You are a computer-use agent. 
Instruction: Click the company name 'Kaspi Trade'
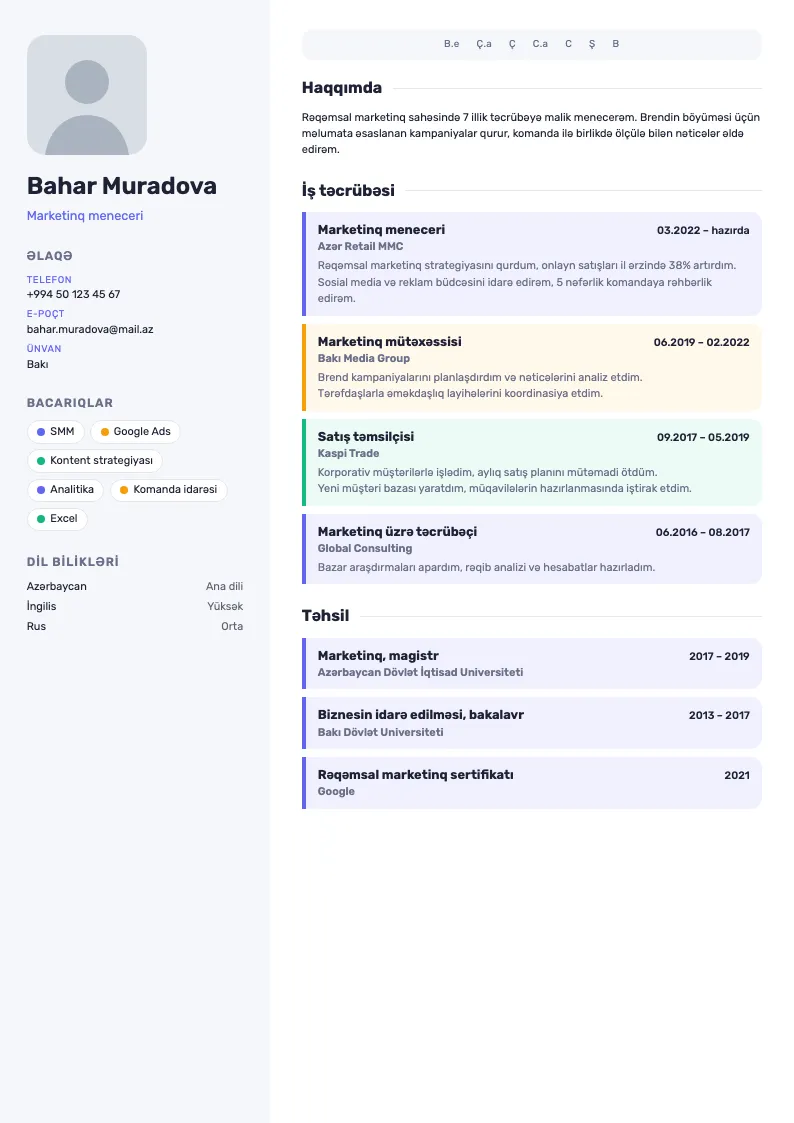pyautogui.click(x=349, y=453)
